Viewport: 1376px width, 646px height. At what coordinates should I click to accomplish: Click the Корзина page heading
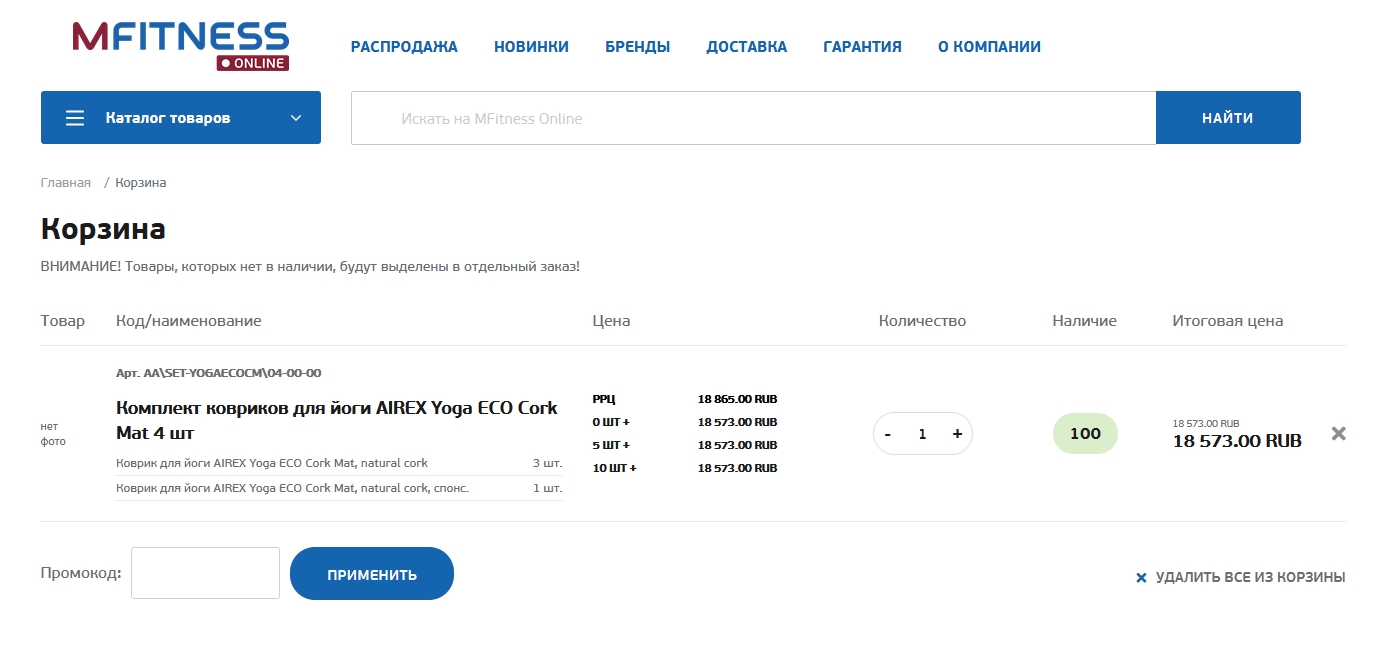coord(103,229)
